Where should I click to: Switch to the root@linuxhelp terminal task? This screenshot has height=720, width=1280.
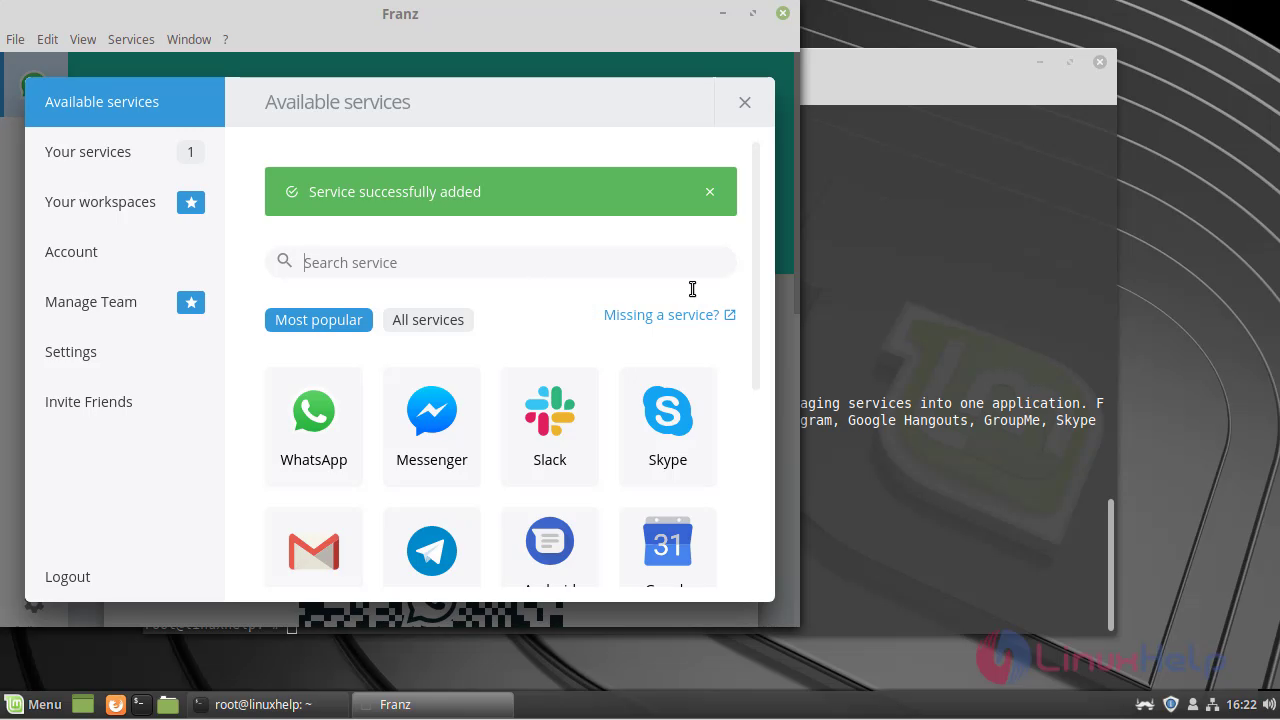269,704
